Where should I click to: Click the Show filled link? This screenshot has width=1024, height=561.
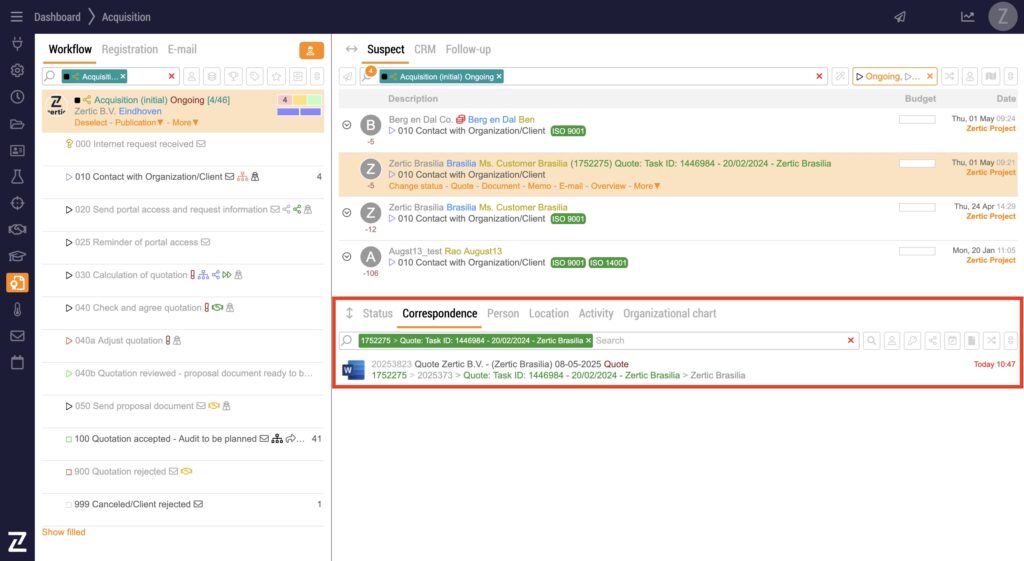64,532
